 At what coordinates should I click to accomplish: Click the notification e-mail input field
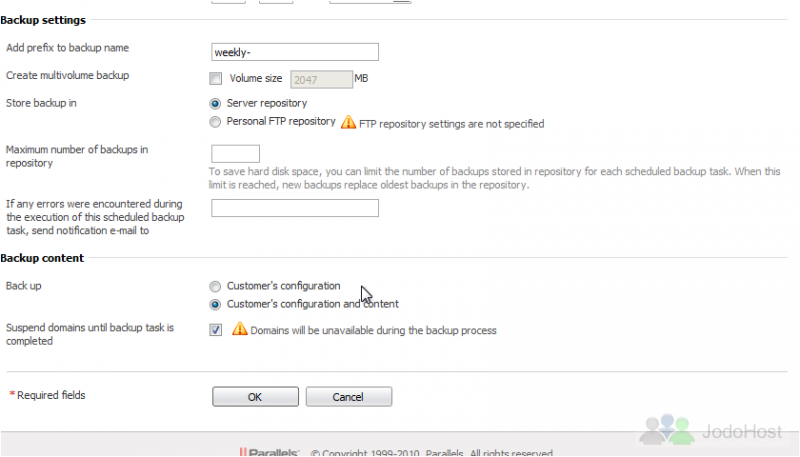point(295,208)
